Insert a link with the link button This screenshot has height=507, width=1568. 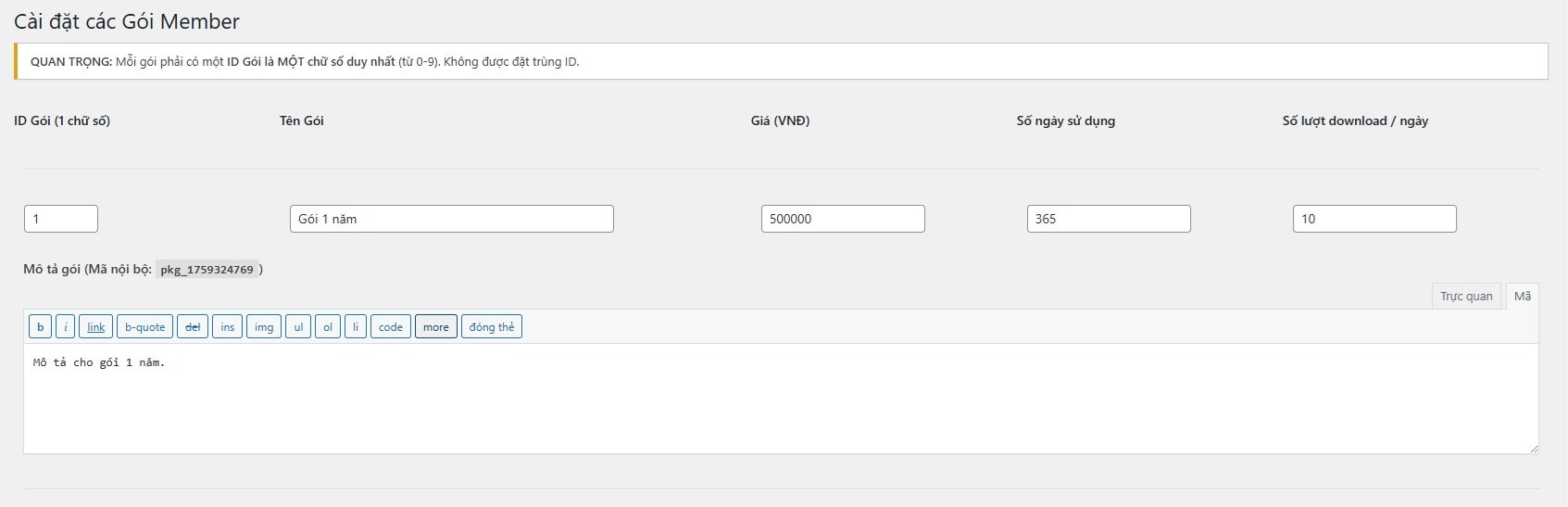tap(96, 327)
